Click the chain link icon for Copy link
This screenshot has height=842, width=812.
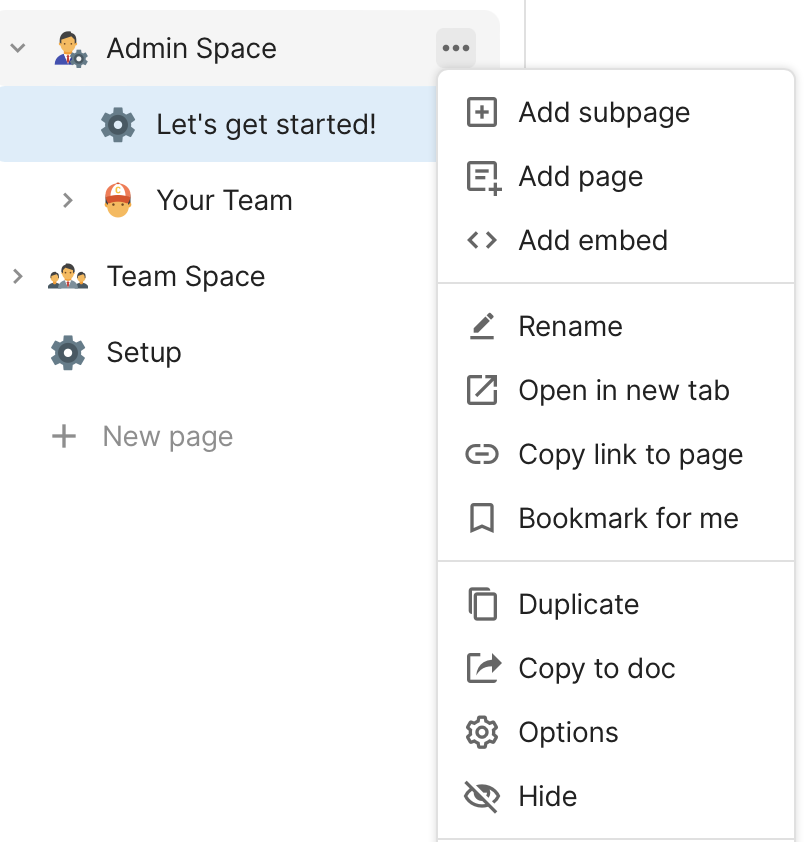click(482, 455)
